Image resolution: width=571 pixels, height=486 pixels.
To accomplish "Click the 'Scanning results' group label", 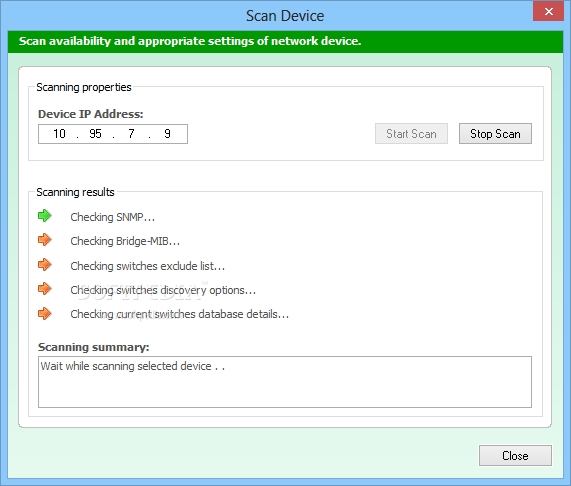I will (x=75, y=192).
